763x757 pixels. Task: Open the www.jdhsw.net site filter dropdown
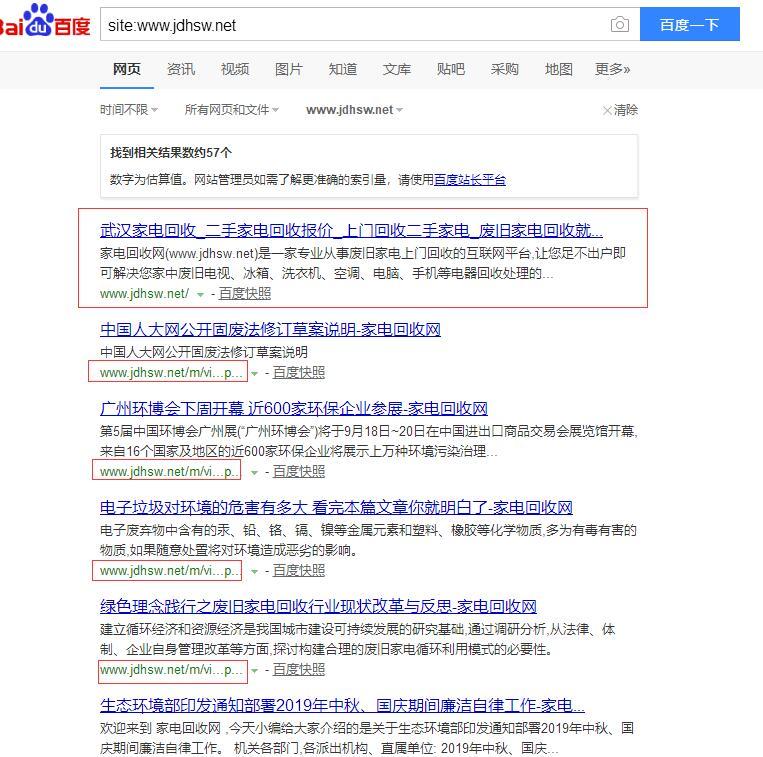coord(354,110)
